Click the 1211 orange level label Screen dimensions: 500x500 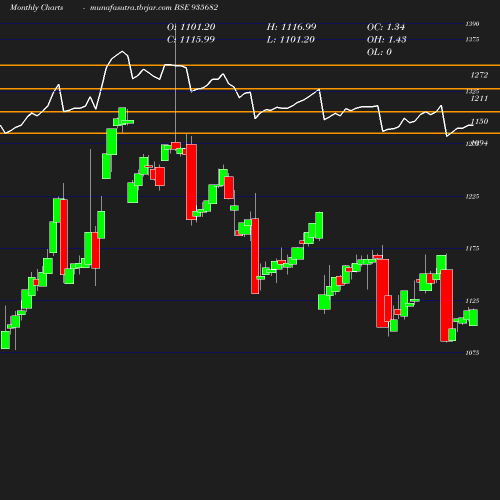[479, 98]
